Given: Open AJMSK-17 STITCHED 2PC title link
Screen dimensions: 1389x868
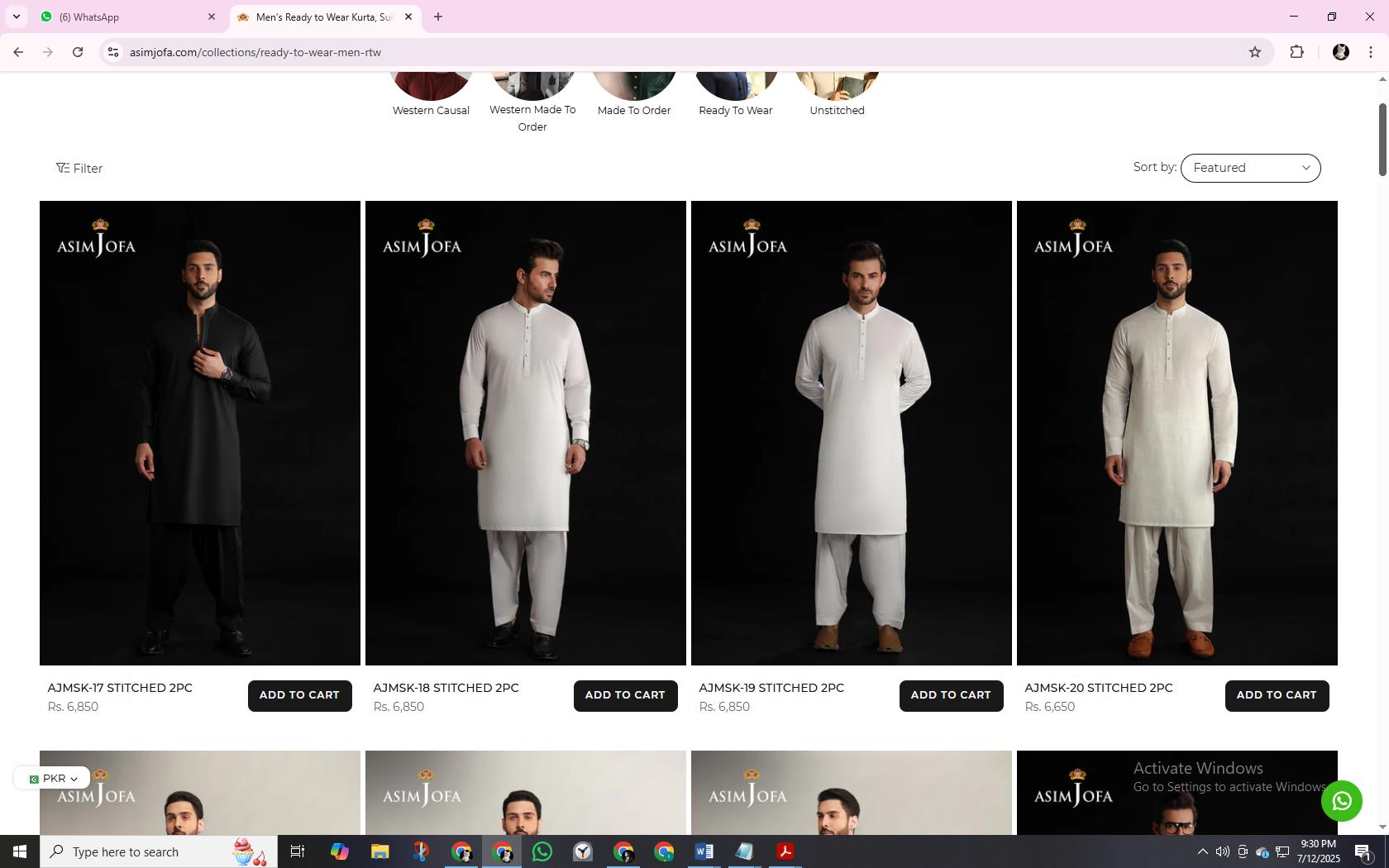Looking at the screenshot, I should pos(120,688).
